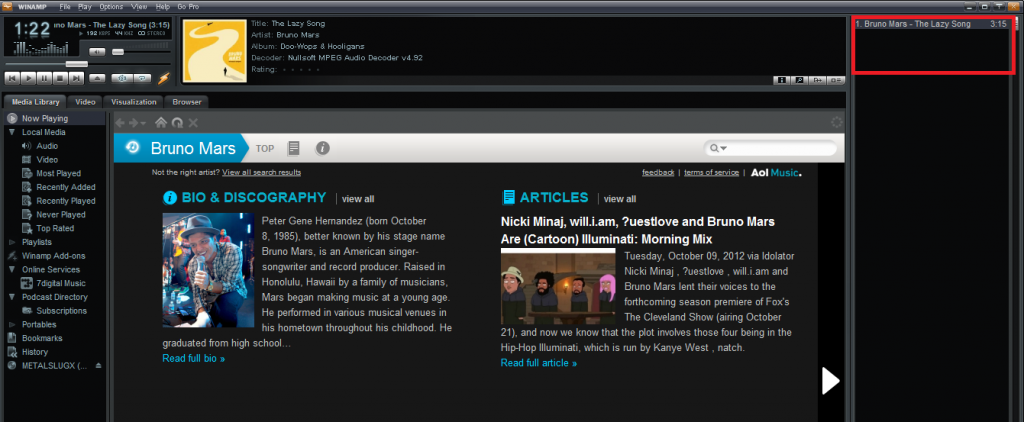Viewport: 1024px width, 422px height.
Task: Switch to the Browser tab
Action: 187,102
